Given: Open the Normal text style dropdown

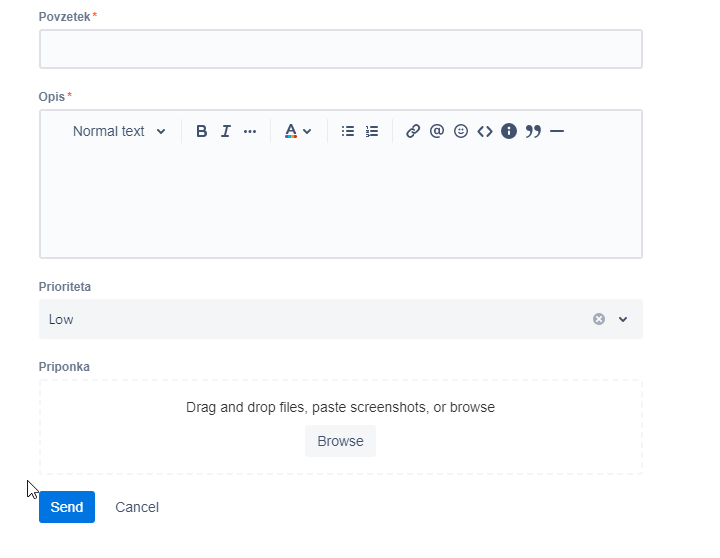Looking at the screenshot, I should coord(119,131).
